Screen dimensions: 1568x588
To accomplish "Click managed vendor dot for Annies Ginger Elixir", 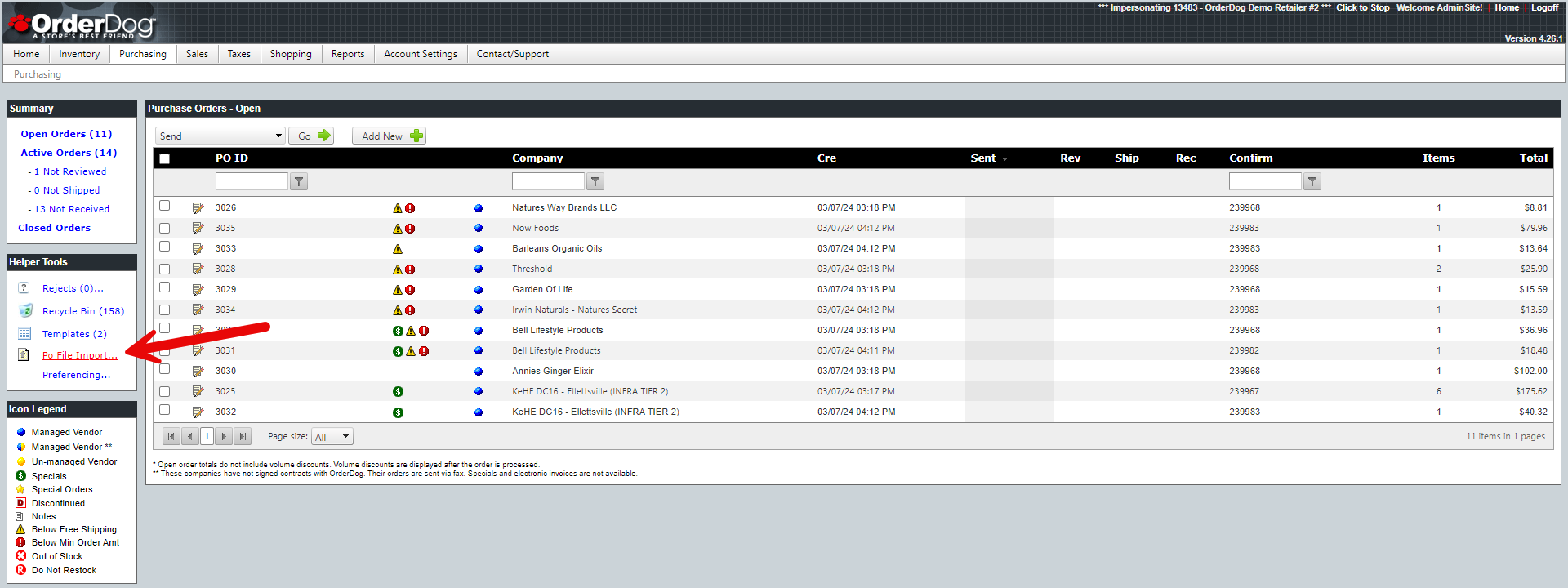I will tap(479, 372).
